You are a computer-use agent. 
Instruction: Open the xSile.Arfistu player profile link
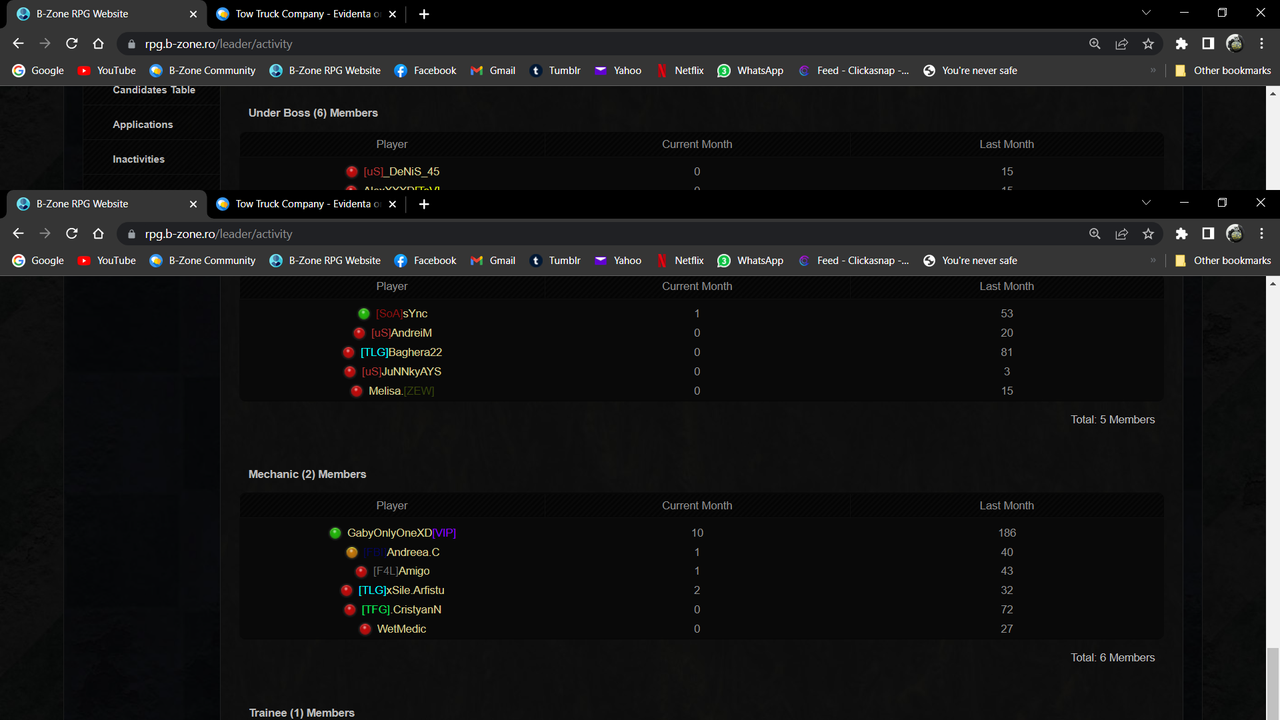(x=401, y=591)
